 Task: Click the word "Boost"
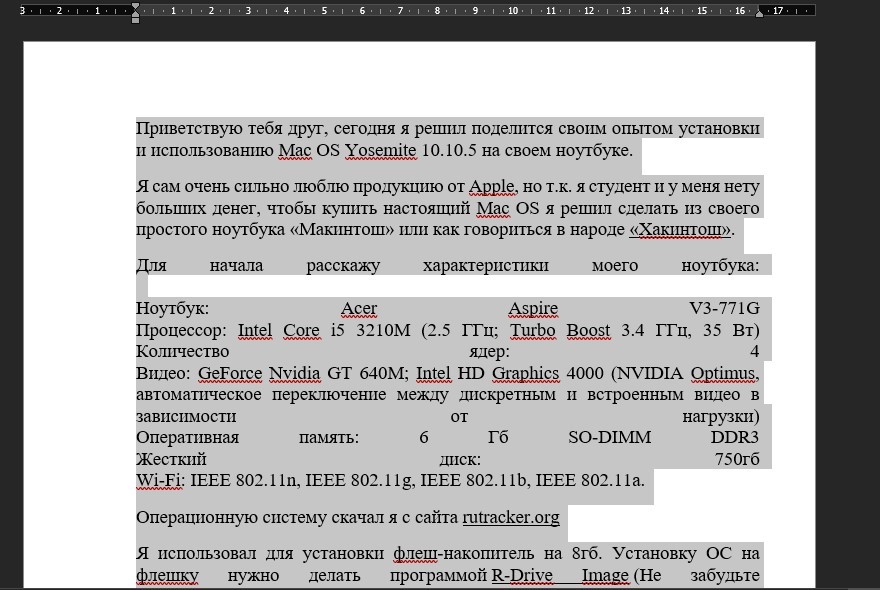588,330
